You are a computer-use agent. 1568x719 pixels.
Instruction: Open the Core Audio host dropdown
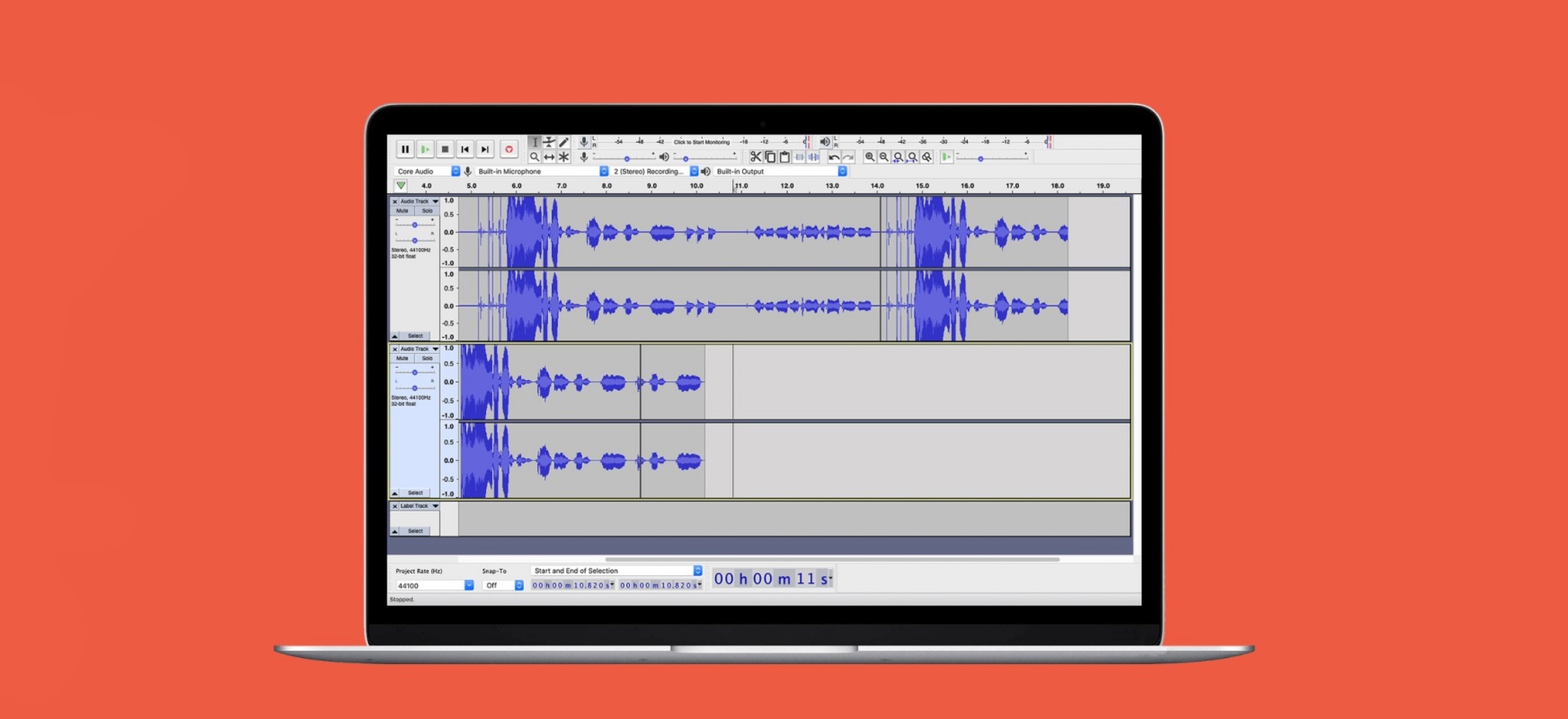coord(428,171)
